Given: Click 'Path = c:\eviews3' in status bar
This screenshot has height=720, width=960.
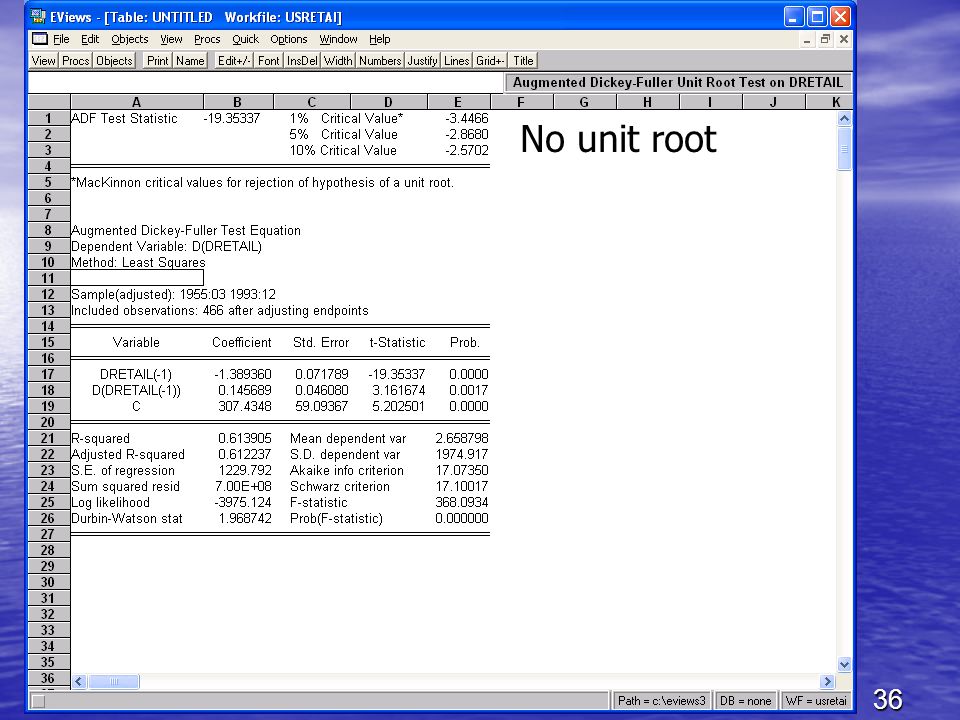Looking at the screenshot, I should coord(662,700).
